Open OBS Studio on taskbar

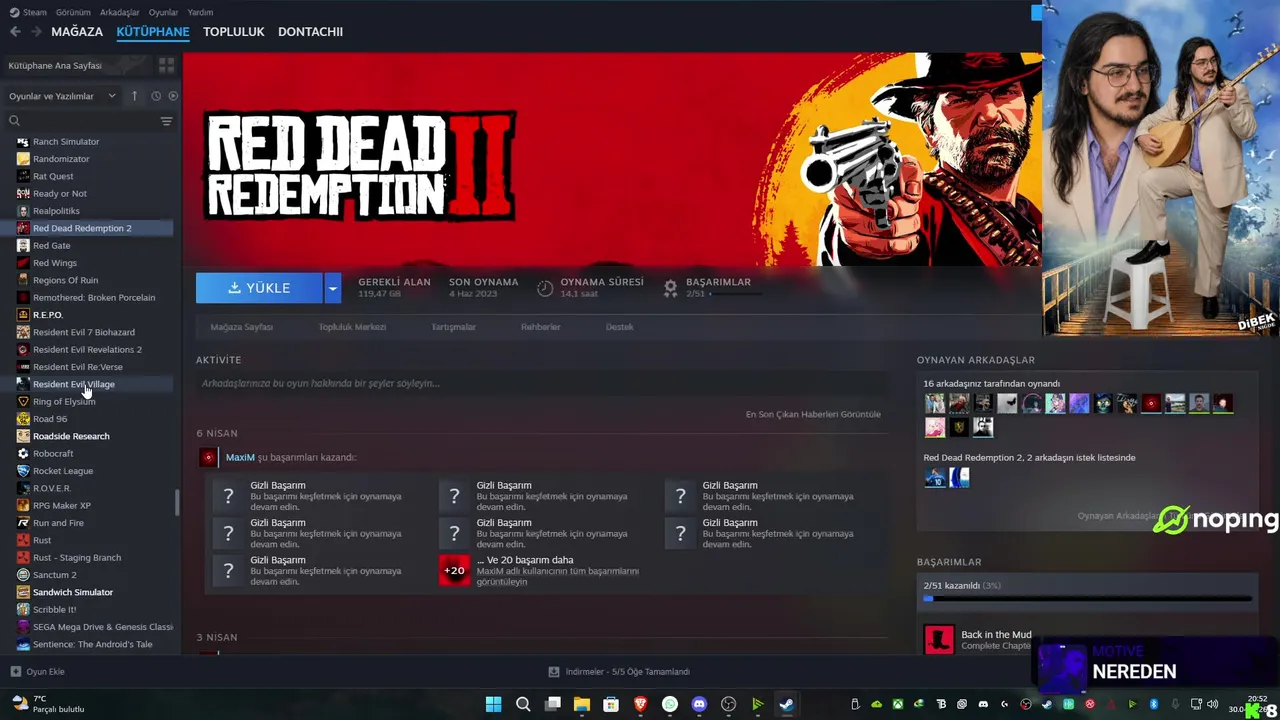coord(728,704)
